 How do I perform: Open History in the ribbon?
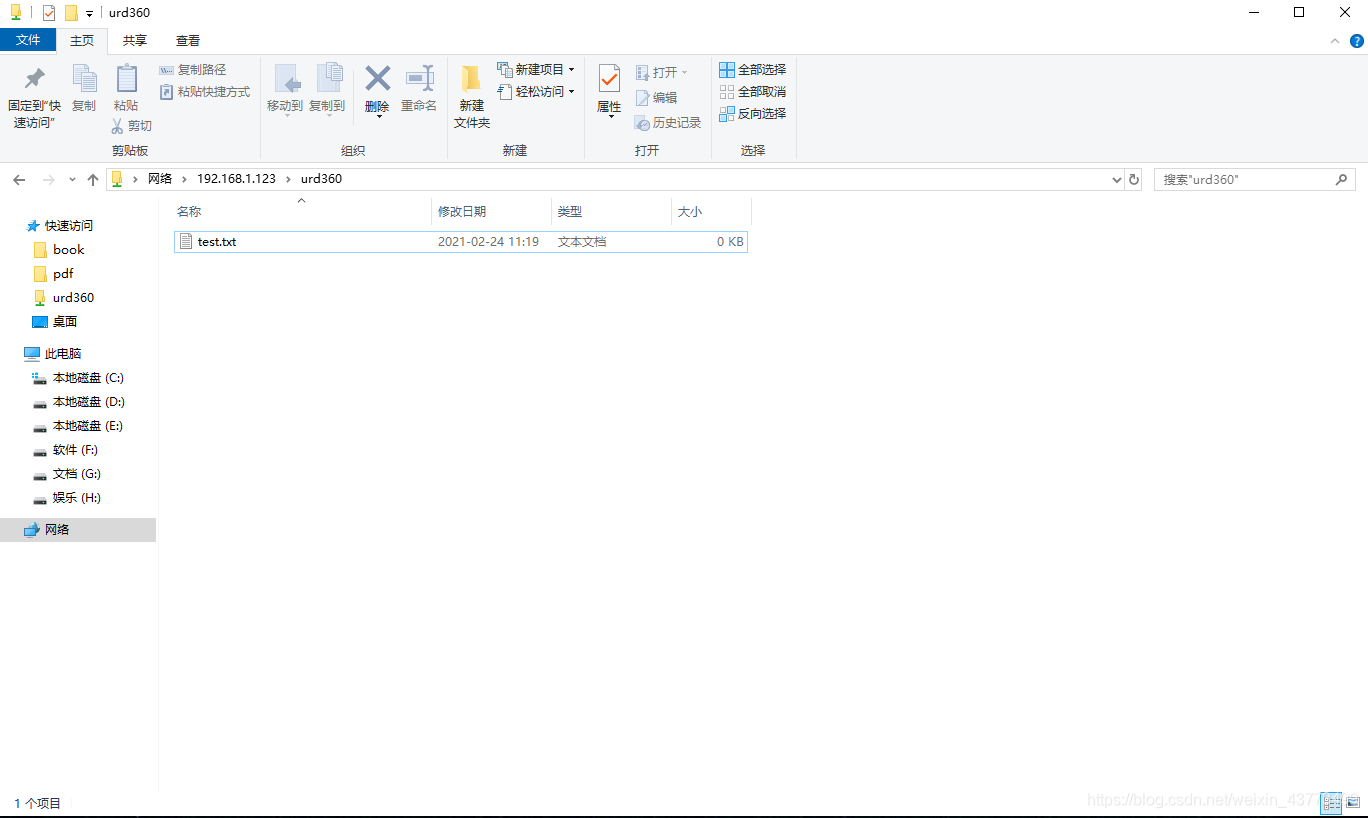click(x=668, y=123)
